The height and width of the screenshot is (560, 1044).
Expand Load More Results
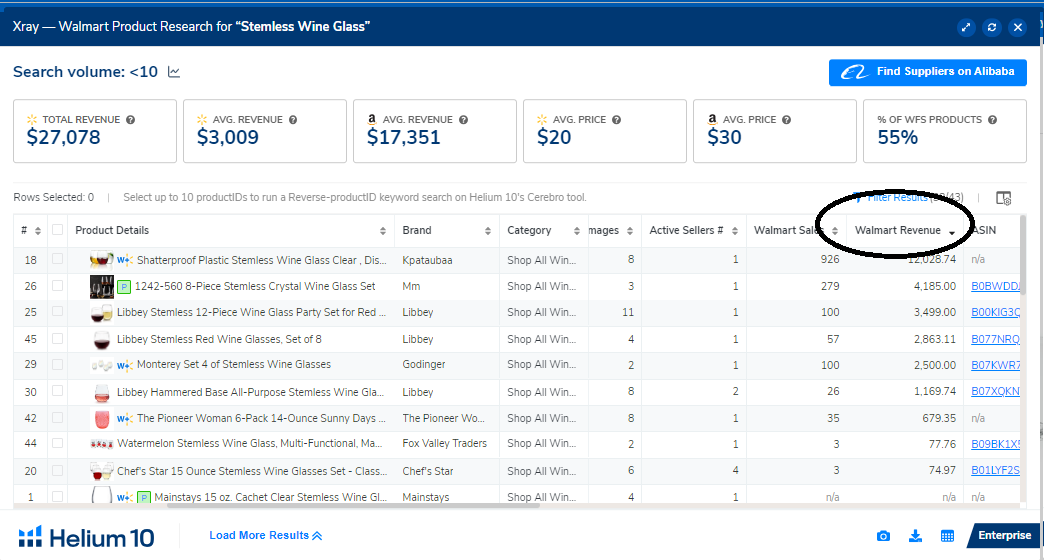click(265, 536)
